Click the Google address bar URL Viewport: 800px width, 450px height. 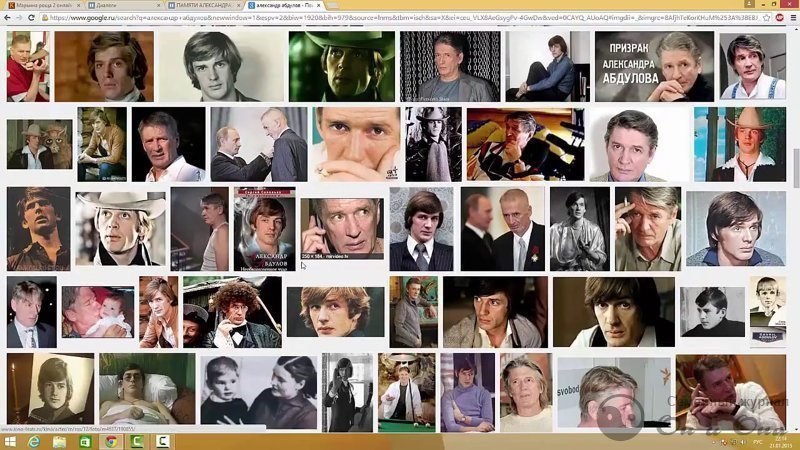point(403,17)
